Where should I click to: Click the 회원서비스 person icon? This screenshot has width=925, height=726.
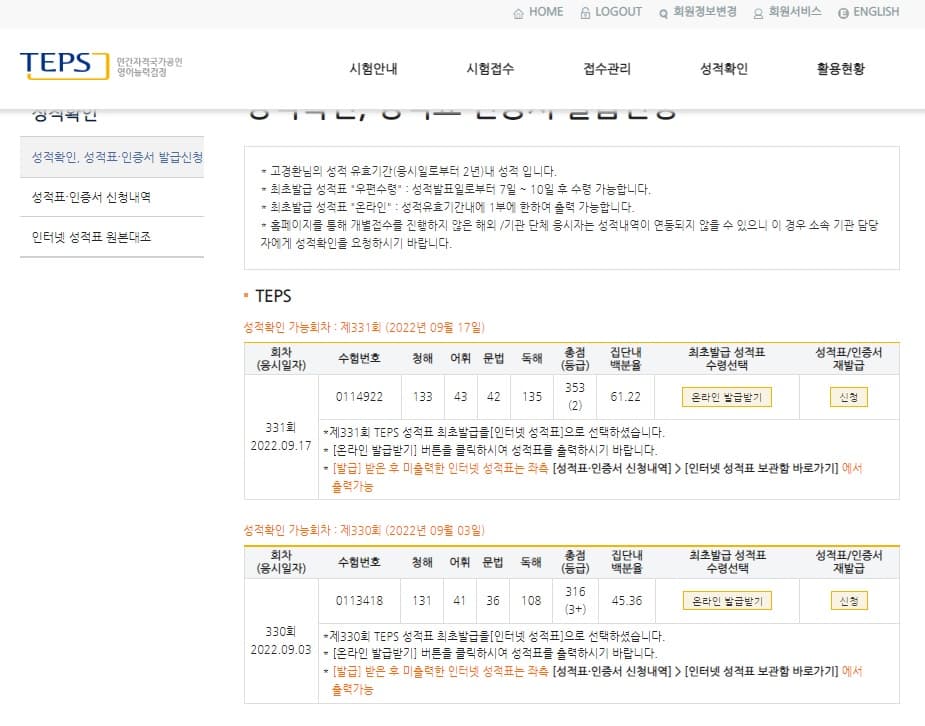coord(758,14)
